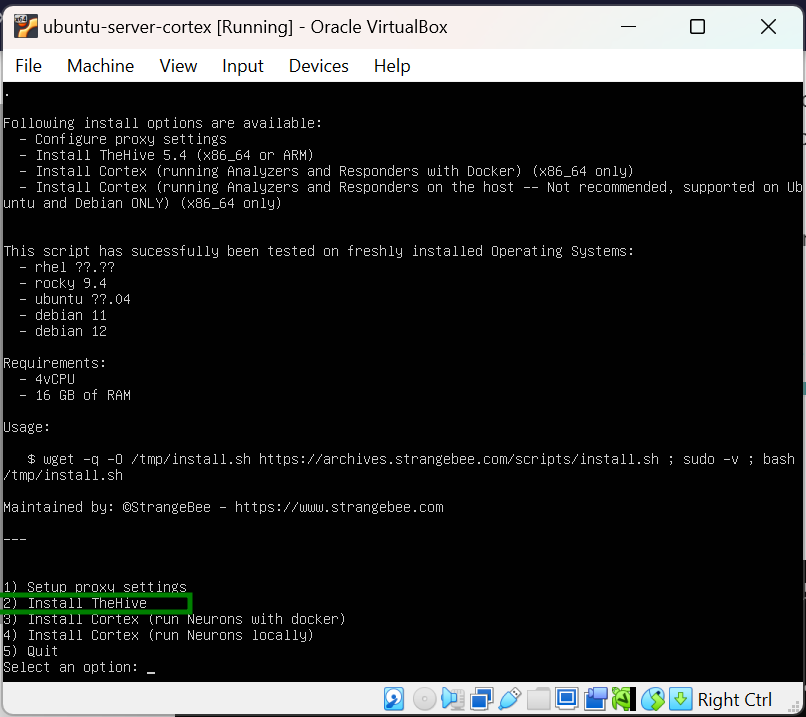Open the Machine menu
Viewport: 806px width, 717px height.
100,66
